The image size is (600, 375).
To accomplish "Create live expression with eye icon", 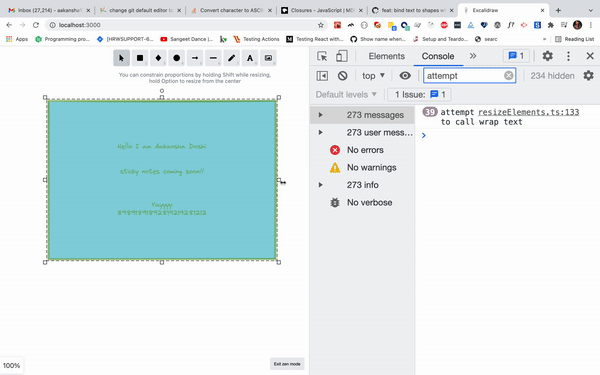I will coord(405,76).
